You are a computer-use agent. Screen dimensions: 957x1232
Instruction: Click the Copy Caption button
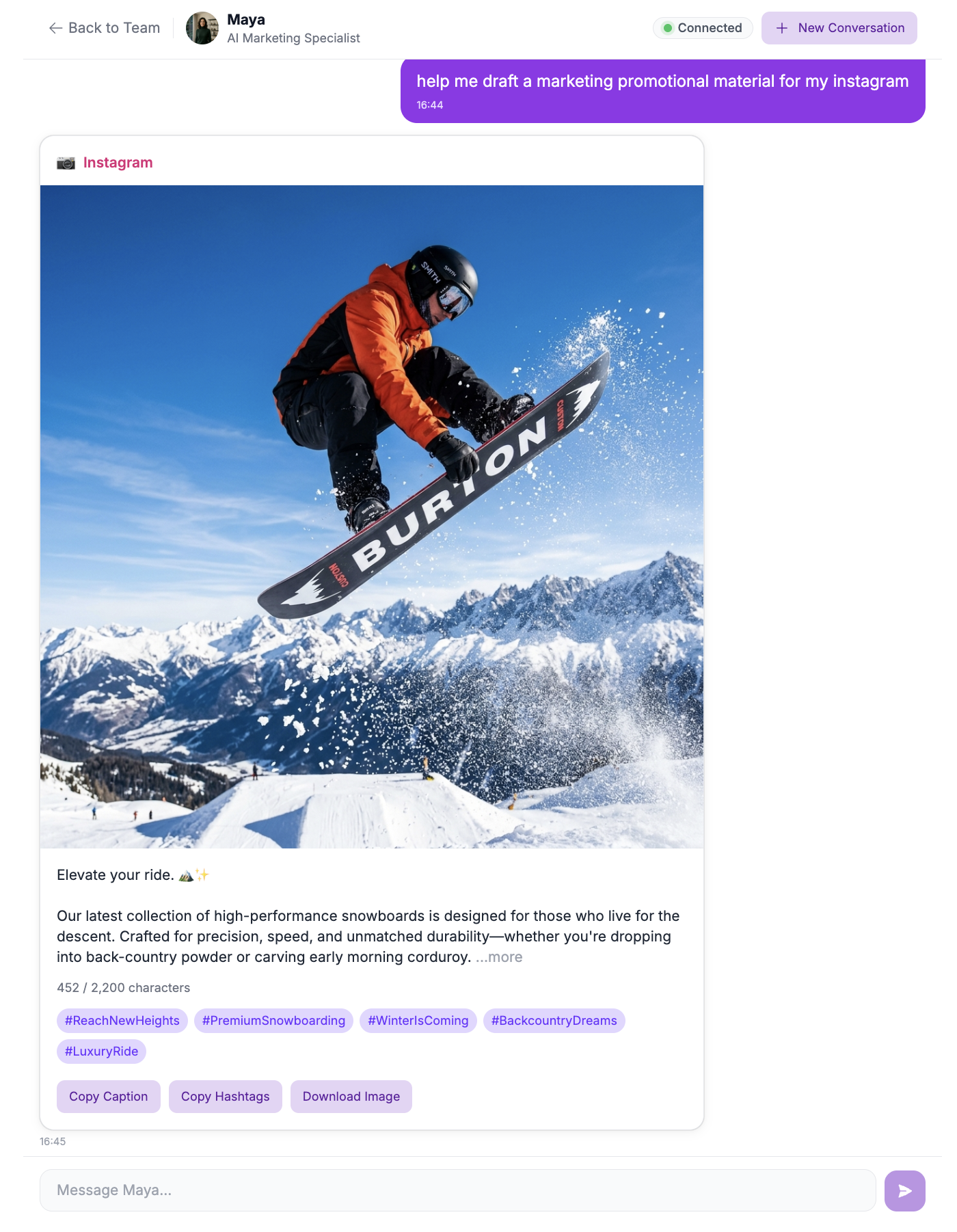[109, 1097]
